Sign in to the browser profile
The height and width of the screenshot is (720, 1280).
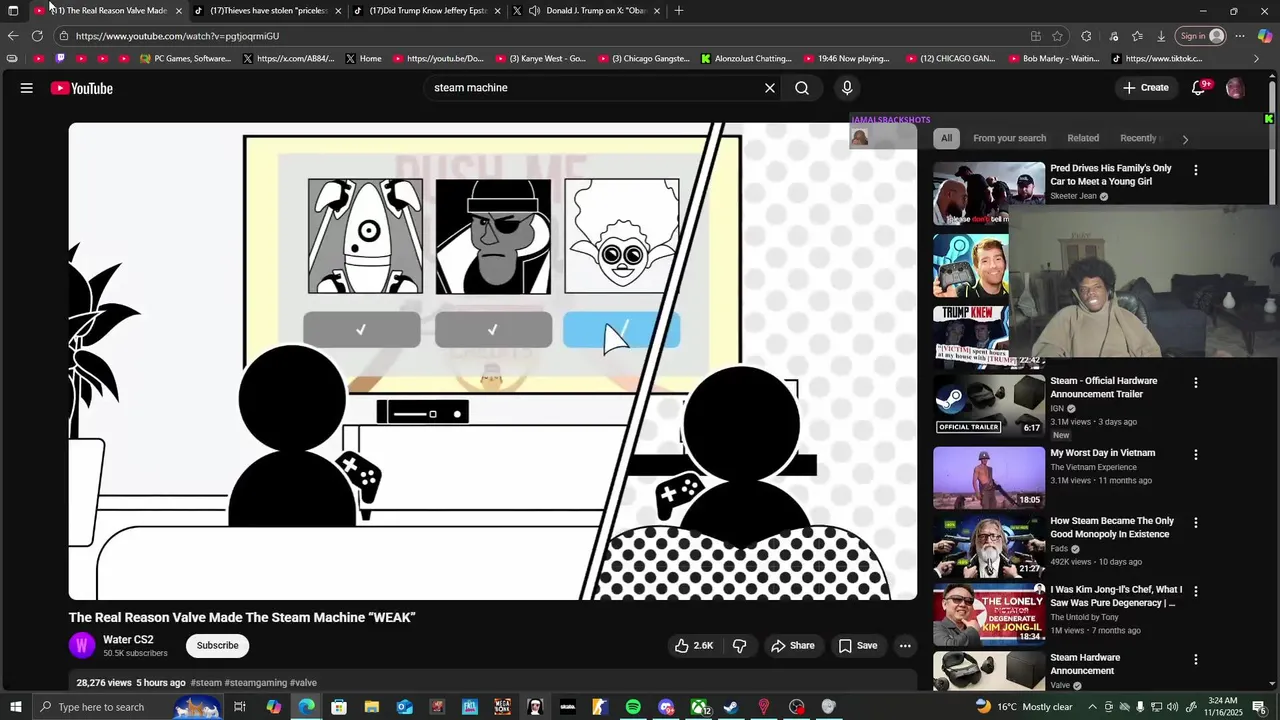click(1201, 36)
